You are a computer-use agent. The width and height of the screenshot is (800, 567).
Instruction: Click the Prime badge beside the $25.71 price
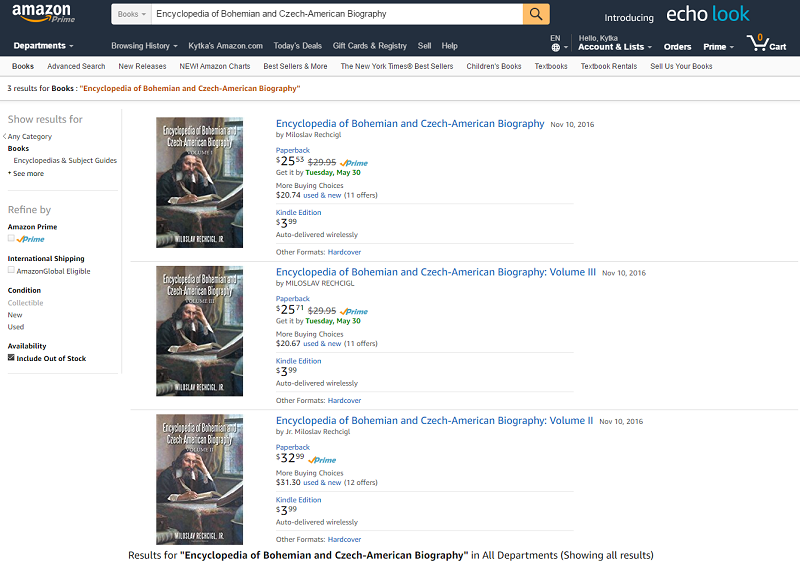click(354, 311)
